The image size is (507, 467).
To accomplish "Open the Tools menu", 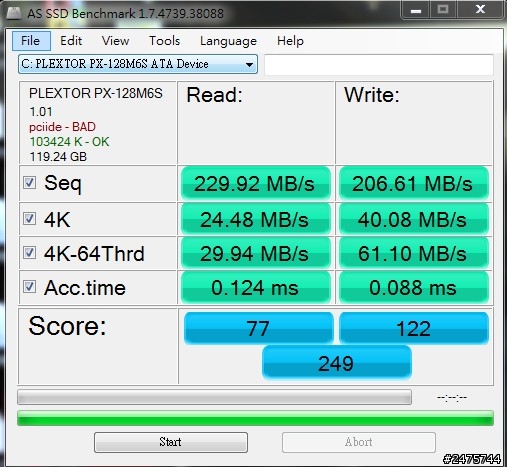I will (164, 41).
